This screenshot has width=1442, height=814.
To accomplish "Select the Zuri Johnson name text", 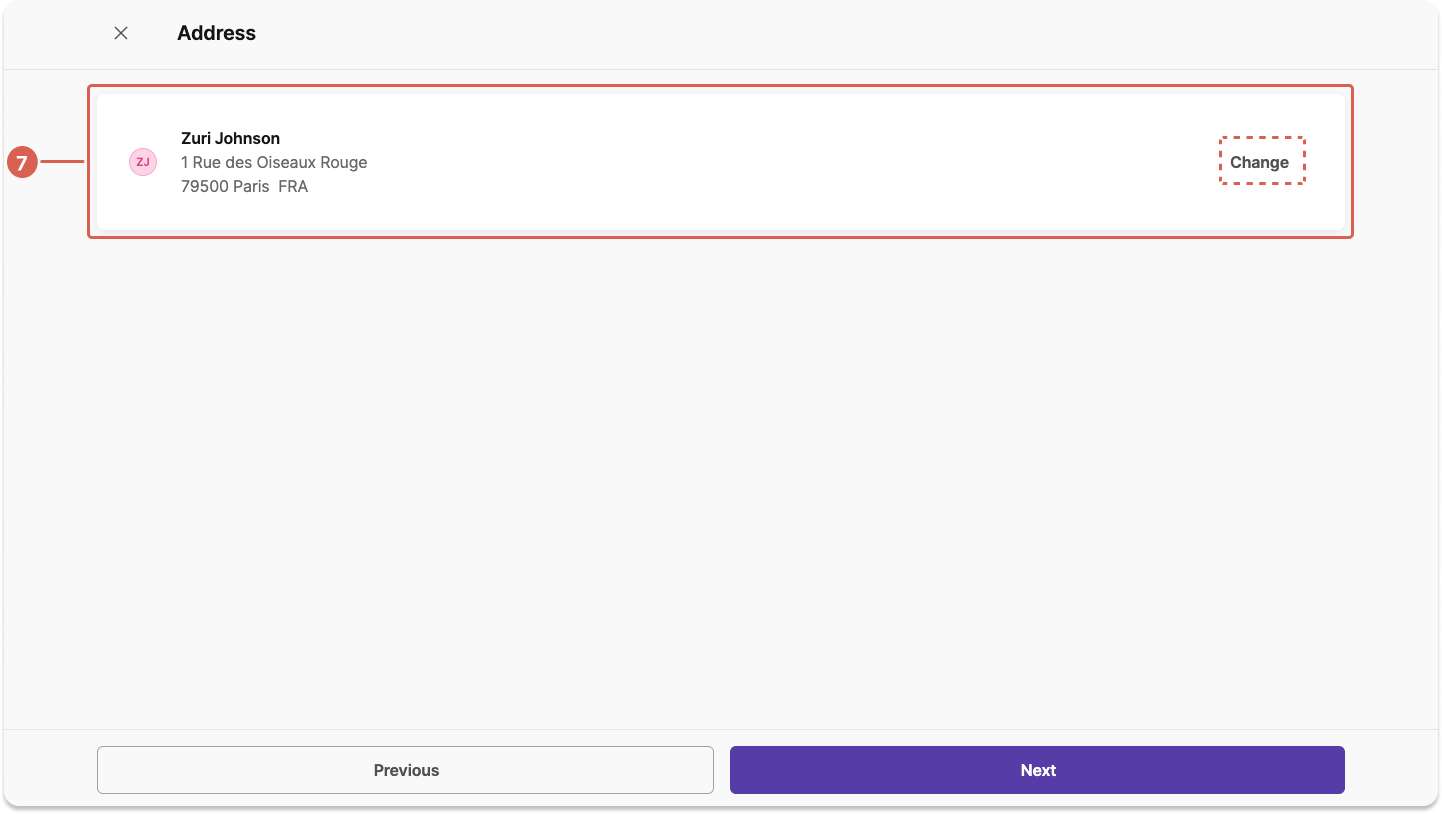I will point(230,138).
